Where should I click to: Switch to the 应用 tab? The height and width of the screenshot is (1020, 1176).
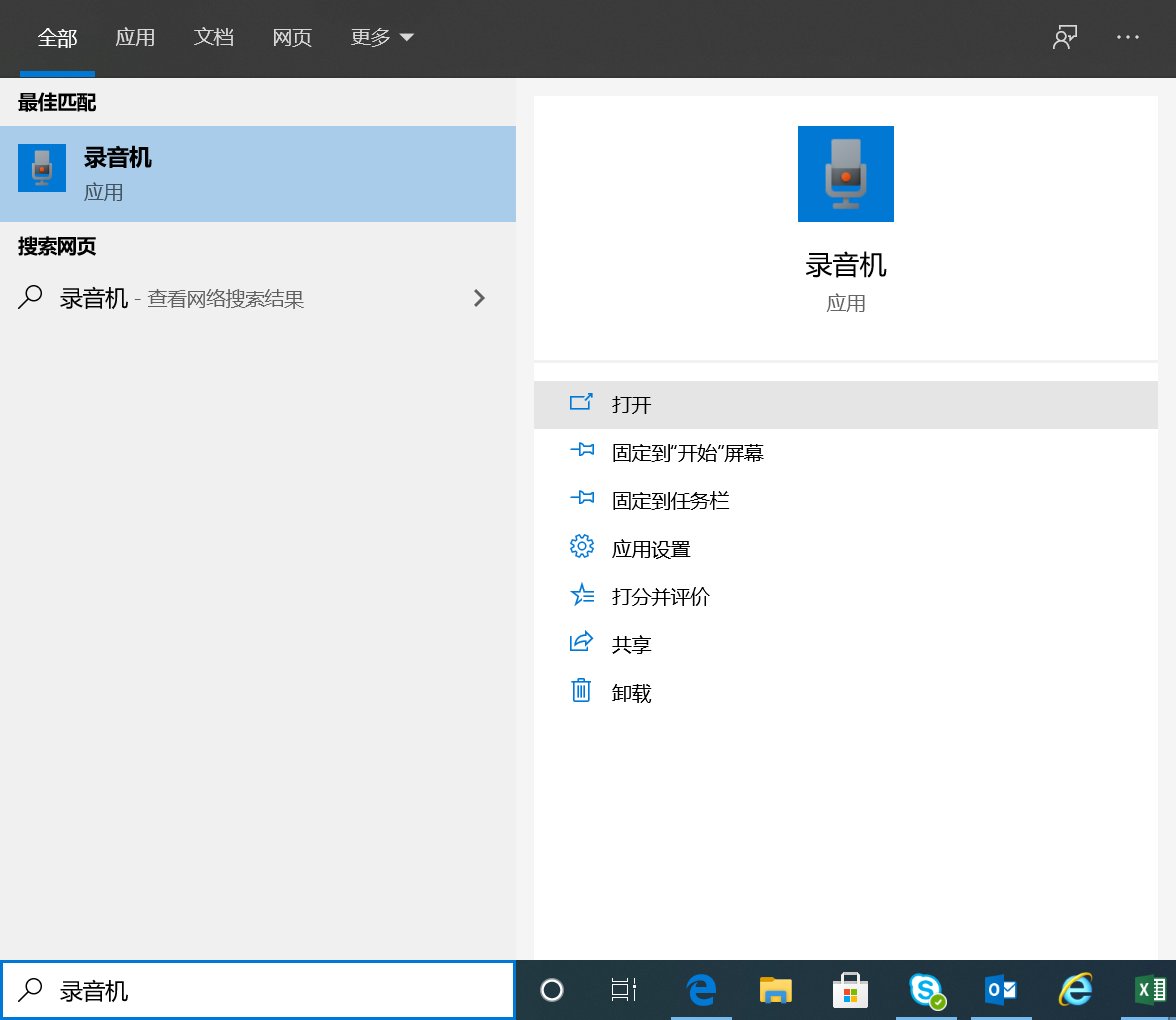tap(136, 37)
